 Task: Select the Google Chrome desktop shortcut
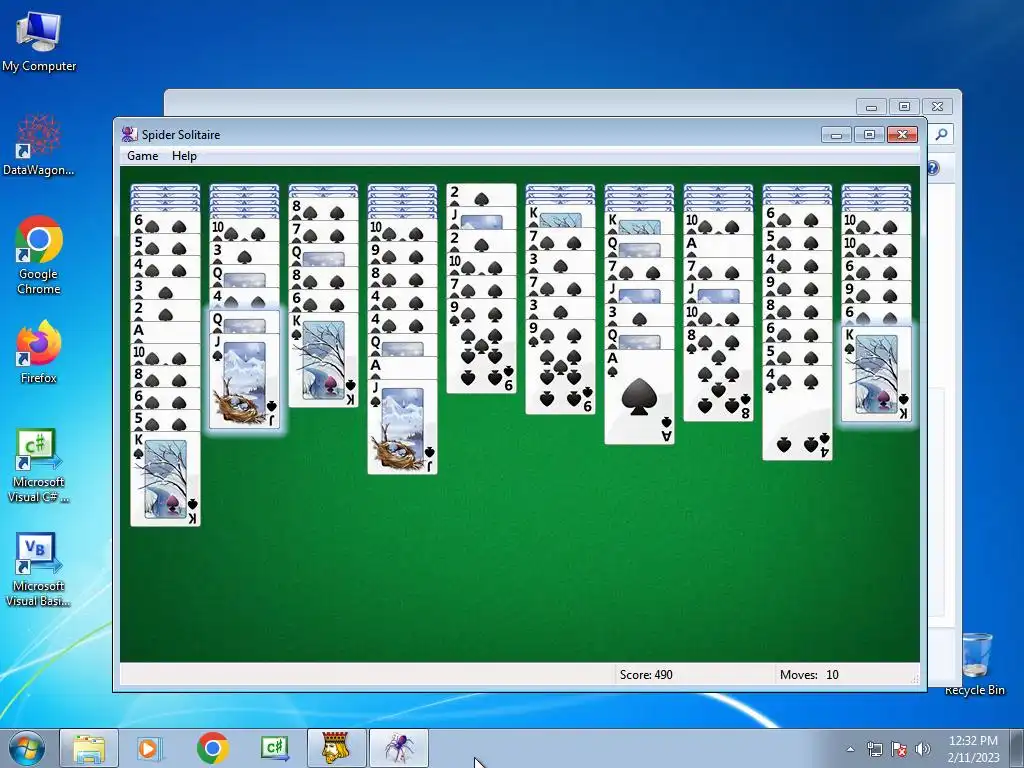tap(39, 255)
